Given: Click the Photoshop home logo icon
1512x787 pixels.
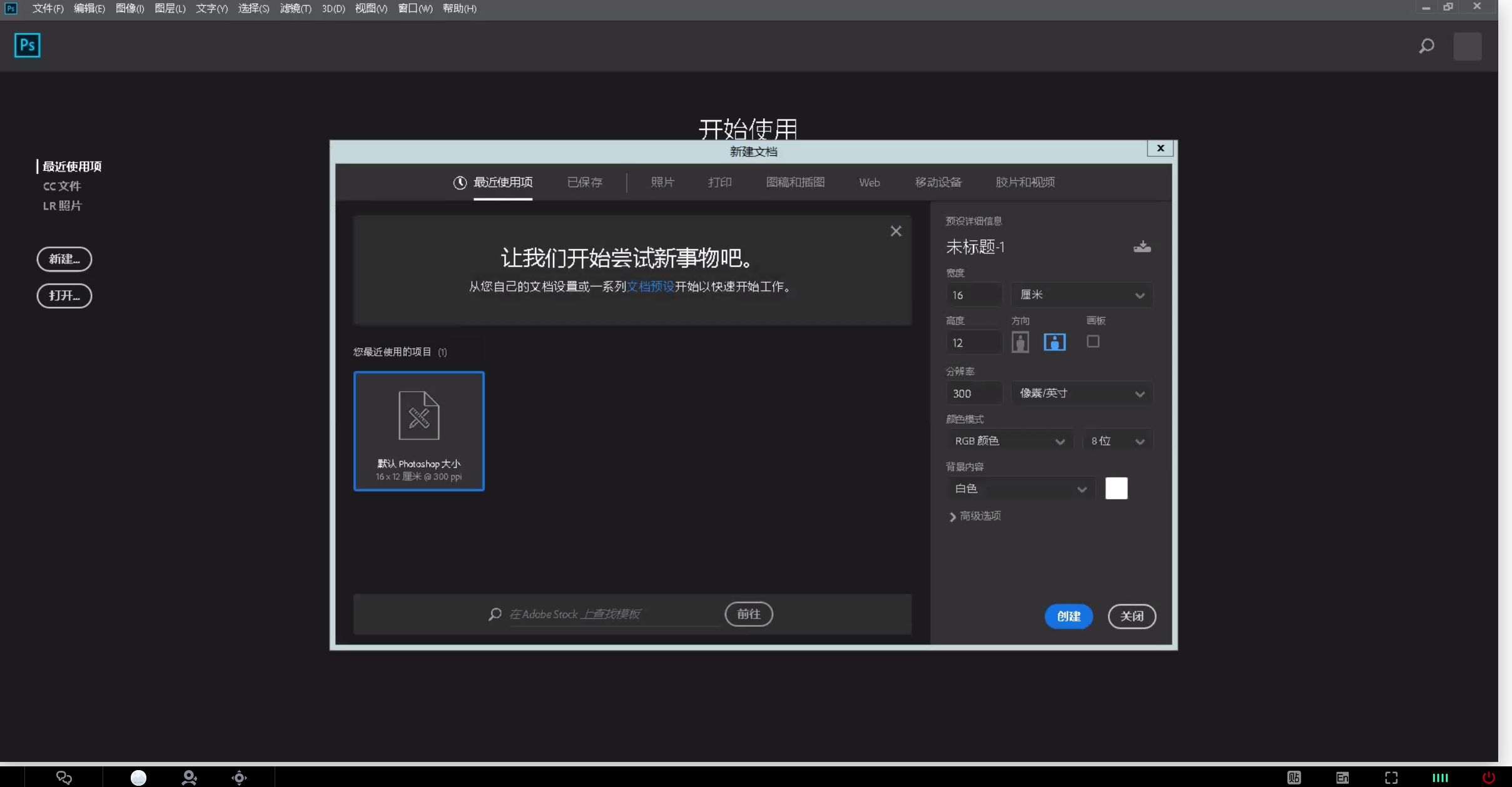Looking at the screenshot, I should point(27,45).
